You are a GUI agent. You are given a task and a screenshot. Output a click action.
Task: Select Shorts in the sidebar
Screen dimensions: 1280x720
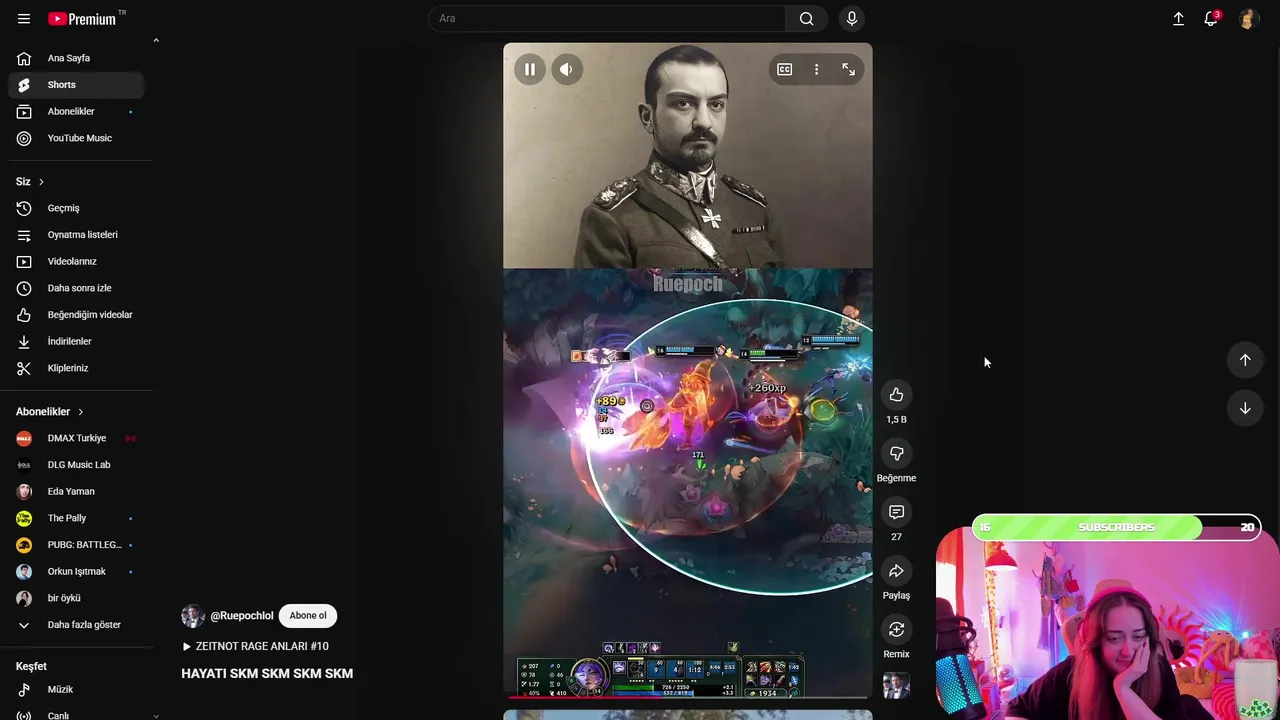[x=76, y=85]
